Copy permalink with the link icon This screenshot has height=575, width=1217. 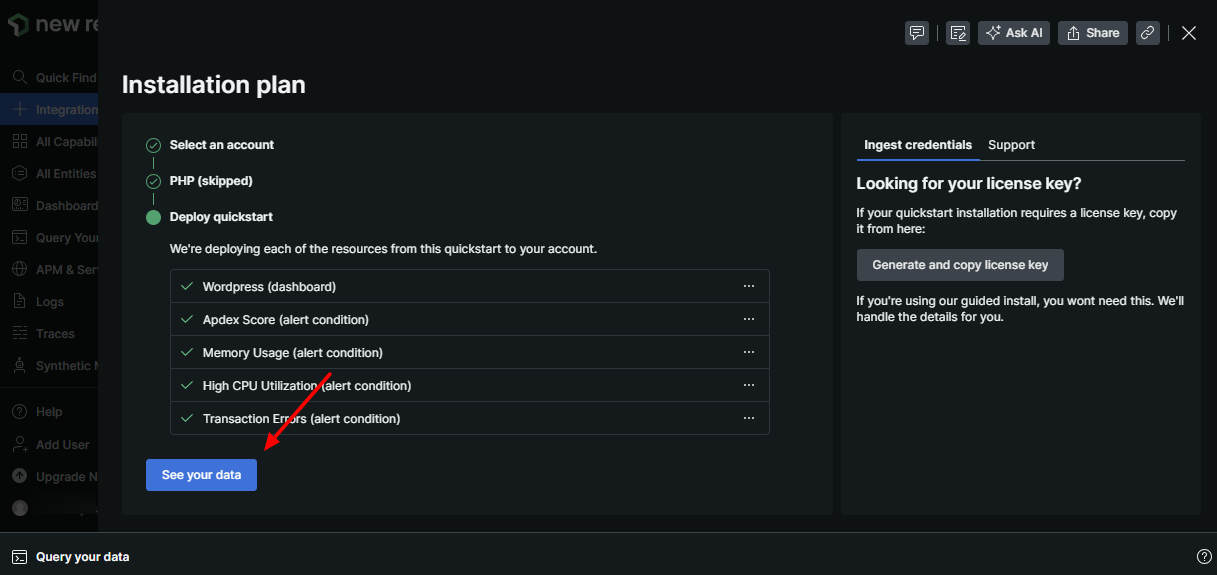(x=1148, y=33)
